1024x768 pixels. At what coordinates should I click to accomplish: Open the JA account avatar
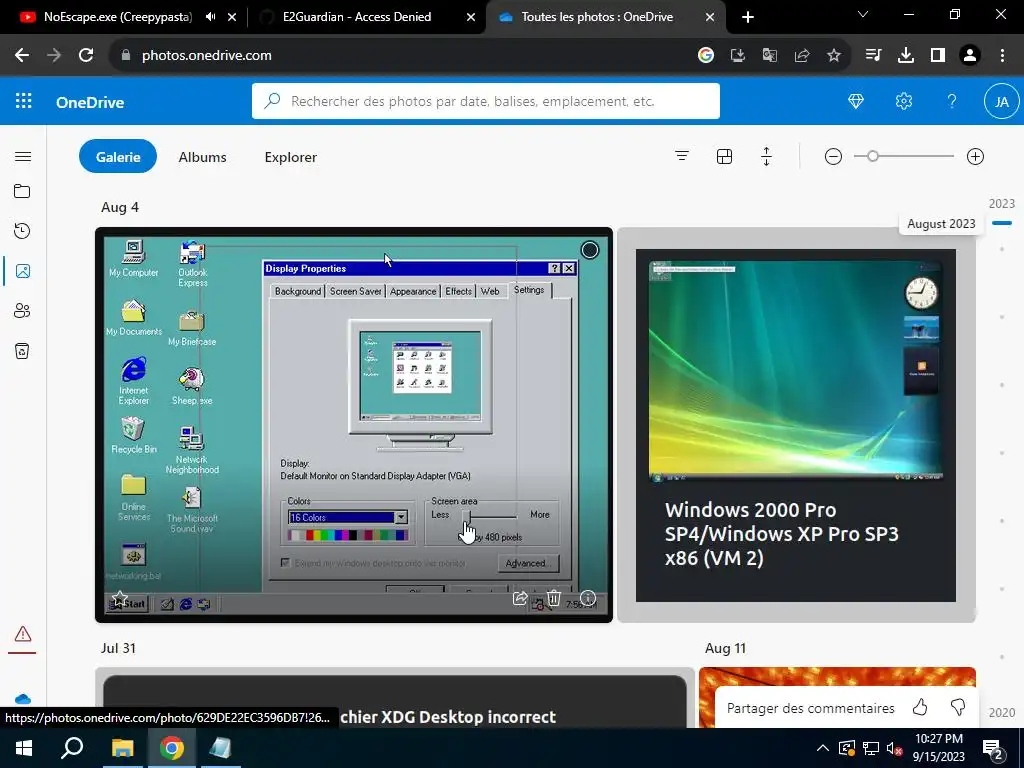pos(1001,101)
